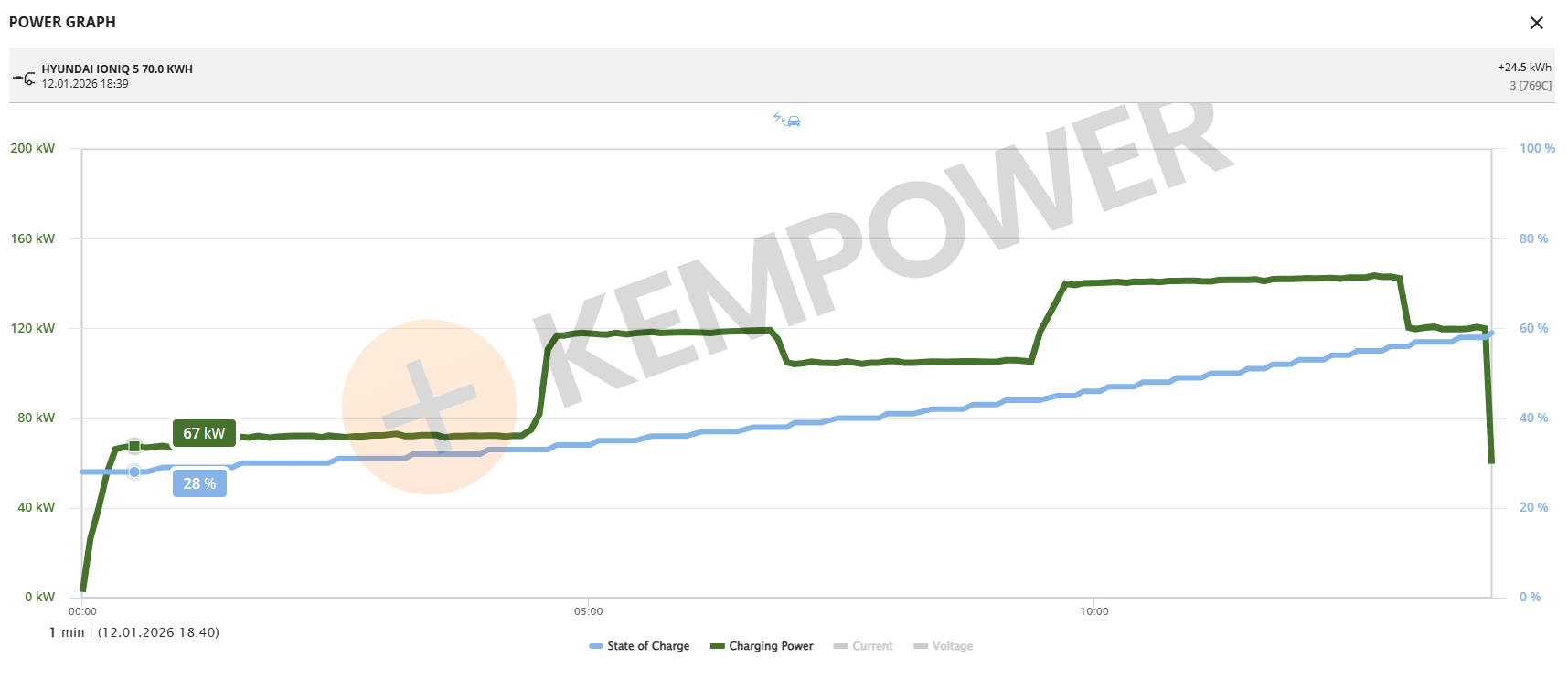Click the car charging icon above chart

786,120
